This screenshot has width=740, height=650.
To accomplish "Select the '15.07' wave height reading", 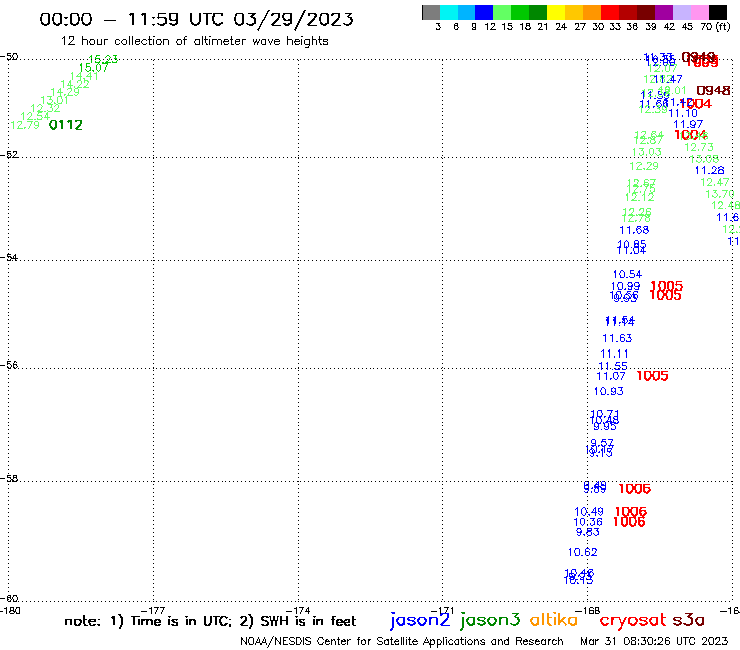I will 93,68.
